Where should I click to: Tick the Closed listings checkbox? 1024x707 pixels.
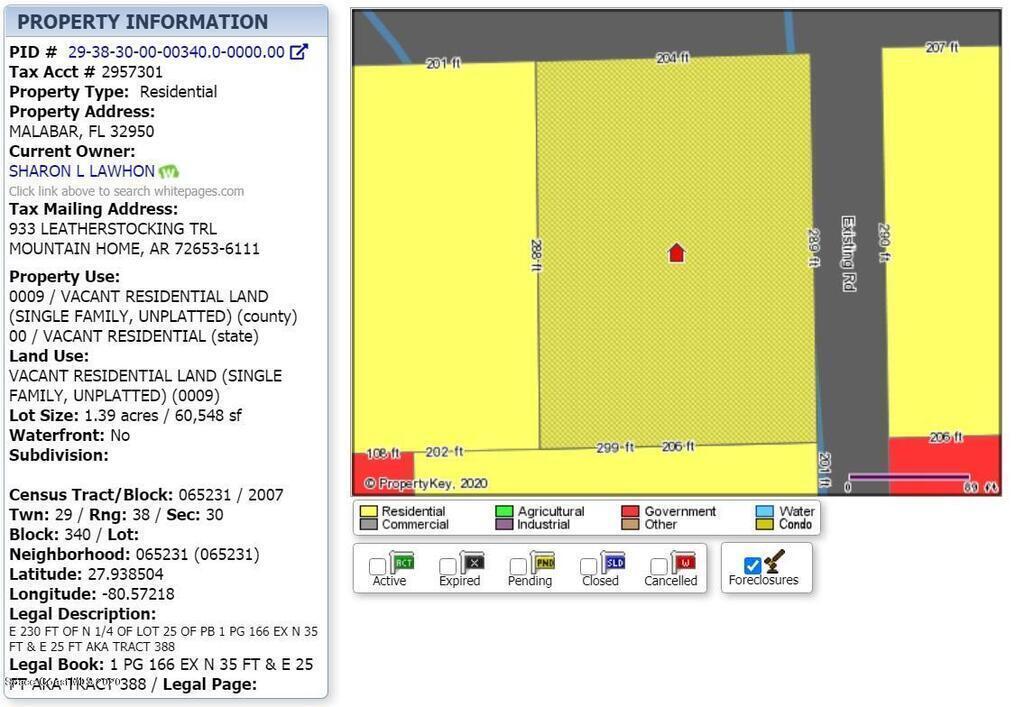(589, 567)
